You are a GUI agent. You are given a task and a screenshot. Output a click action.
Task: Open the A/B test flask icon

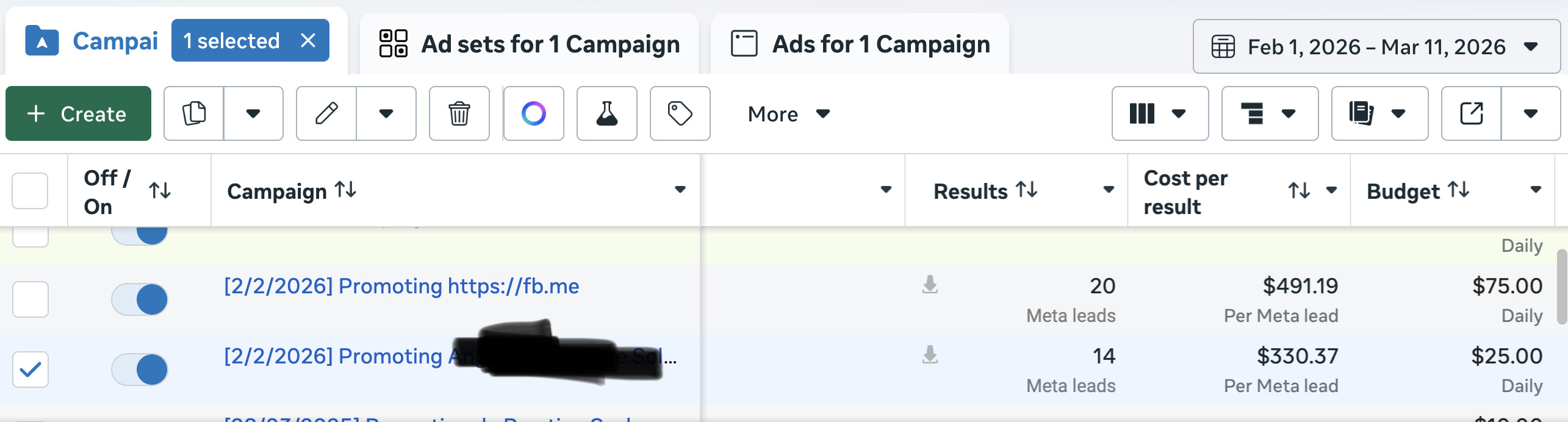(x=606, y=113)
